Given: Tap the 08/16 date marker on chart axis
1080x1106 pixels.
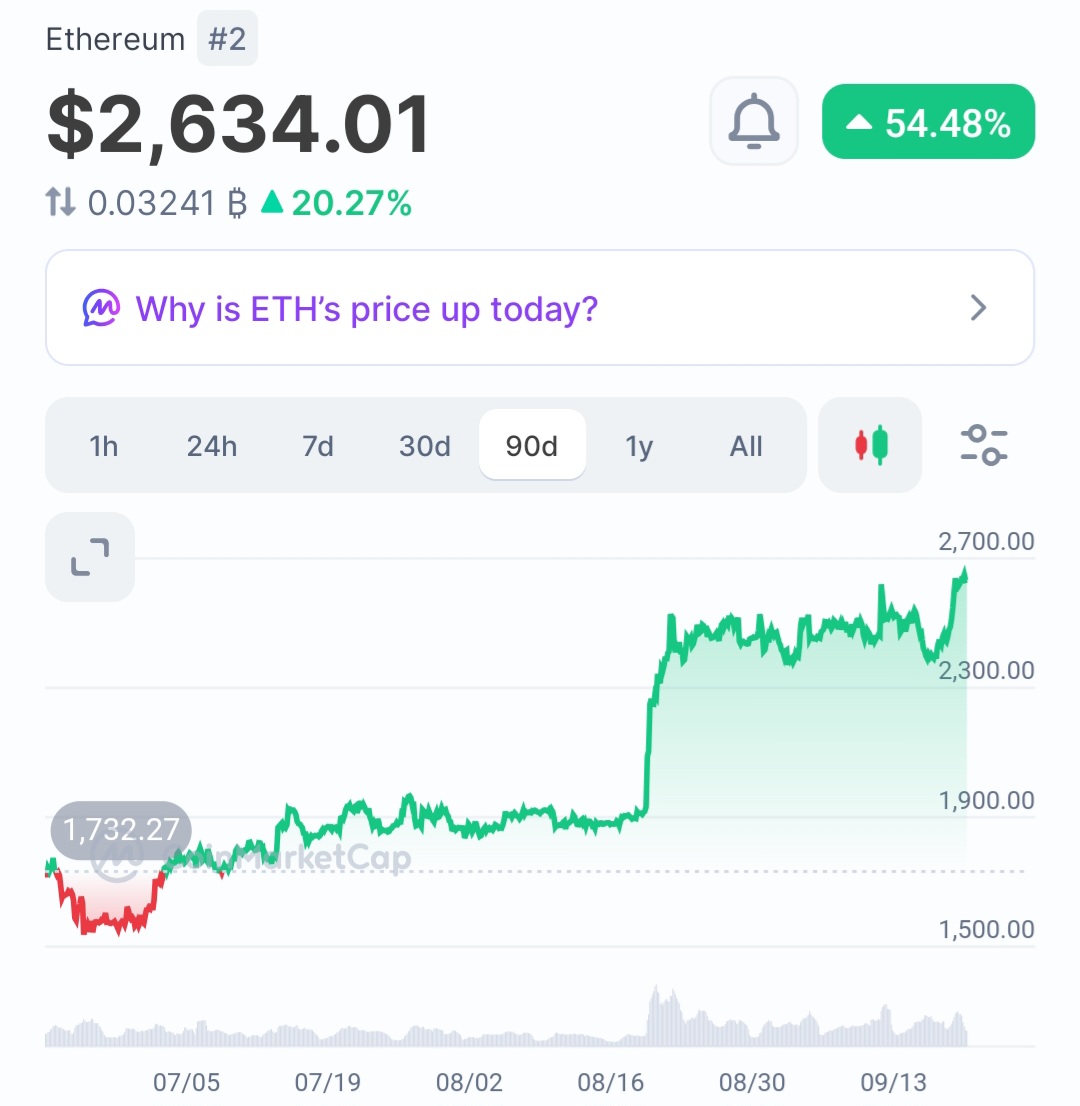Looking at the screenshot, I should tap(611, 1081).
